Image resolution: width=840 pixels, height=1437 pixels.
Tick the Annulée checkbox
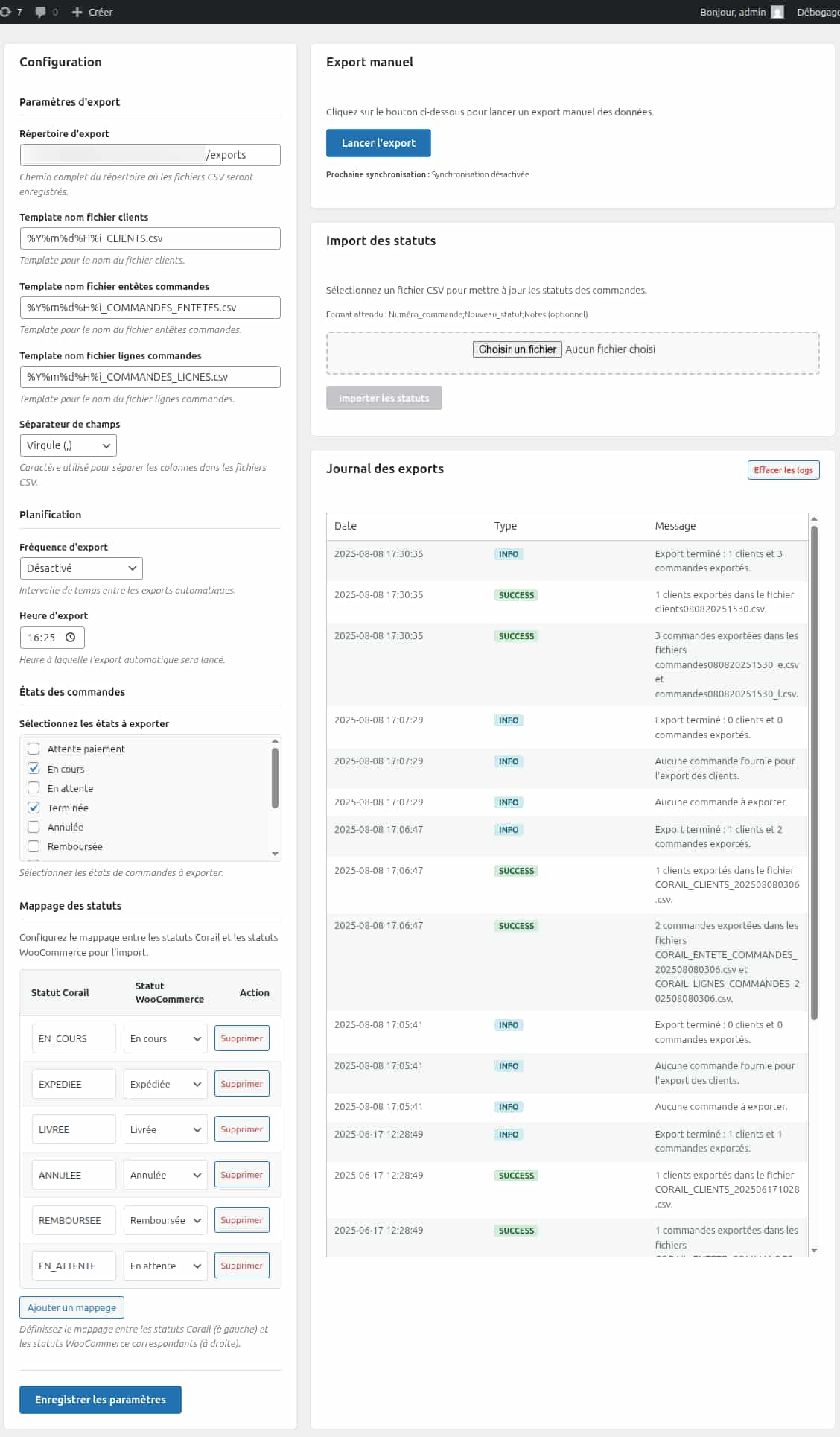pos(34,826)
